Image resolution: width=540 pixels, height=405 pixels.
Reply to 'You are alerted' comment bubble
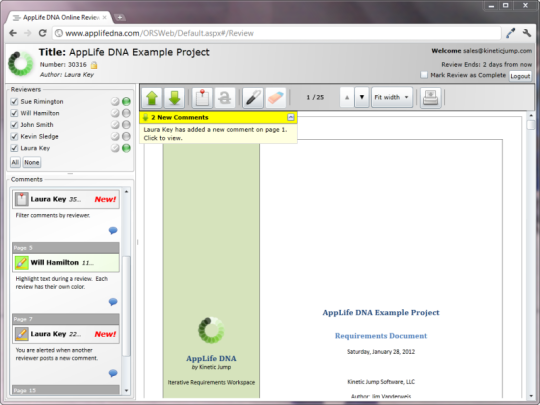[113, 373]
